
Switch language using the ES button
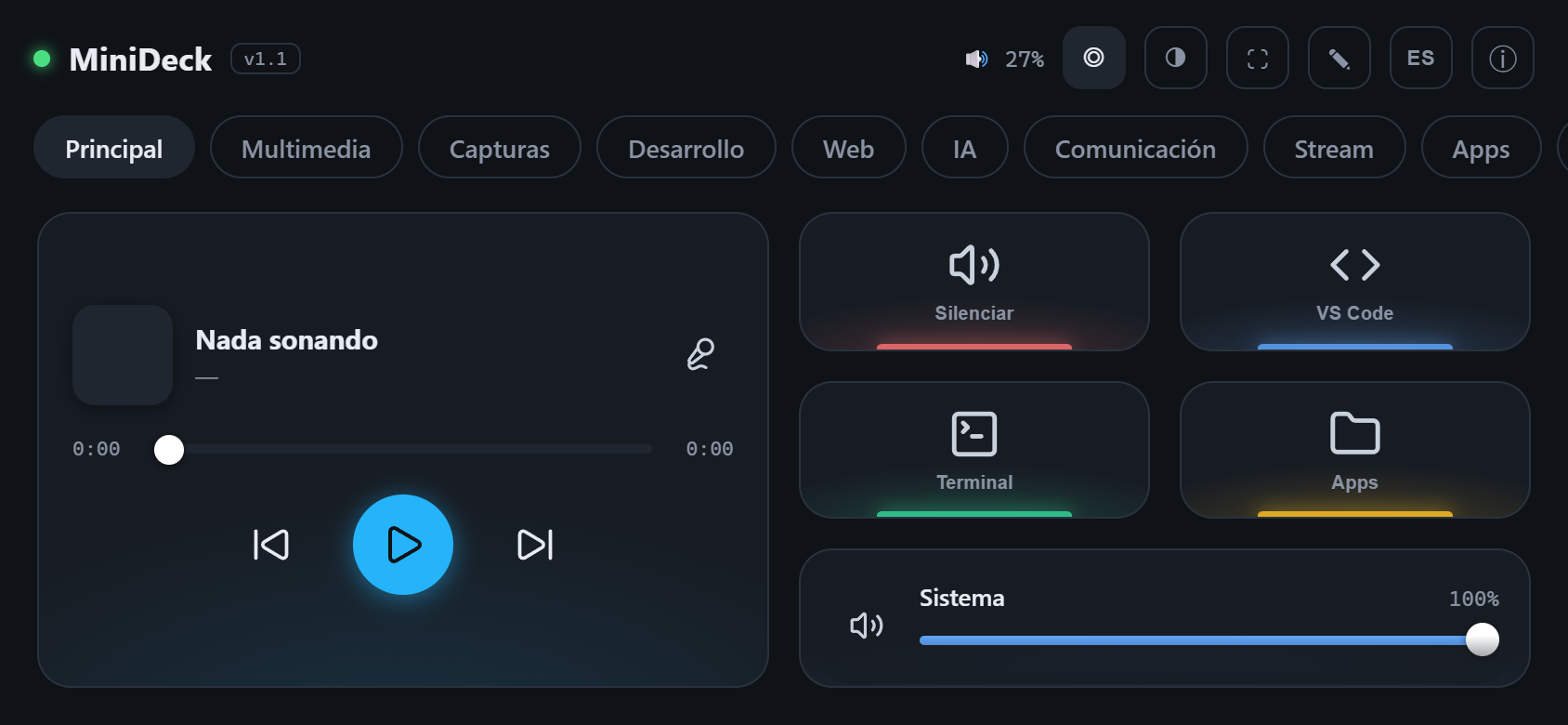(1421, 58)
